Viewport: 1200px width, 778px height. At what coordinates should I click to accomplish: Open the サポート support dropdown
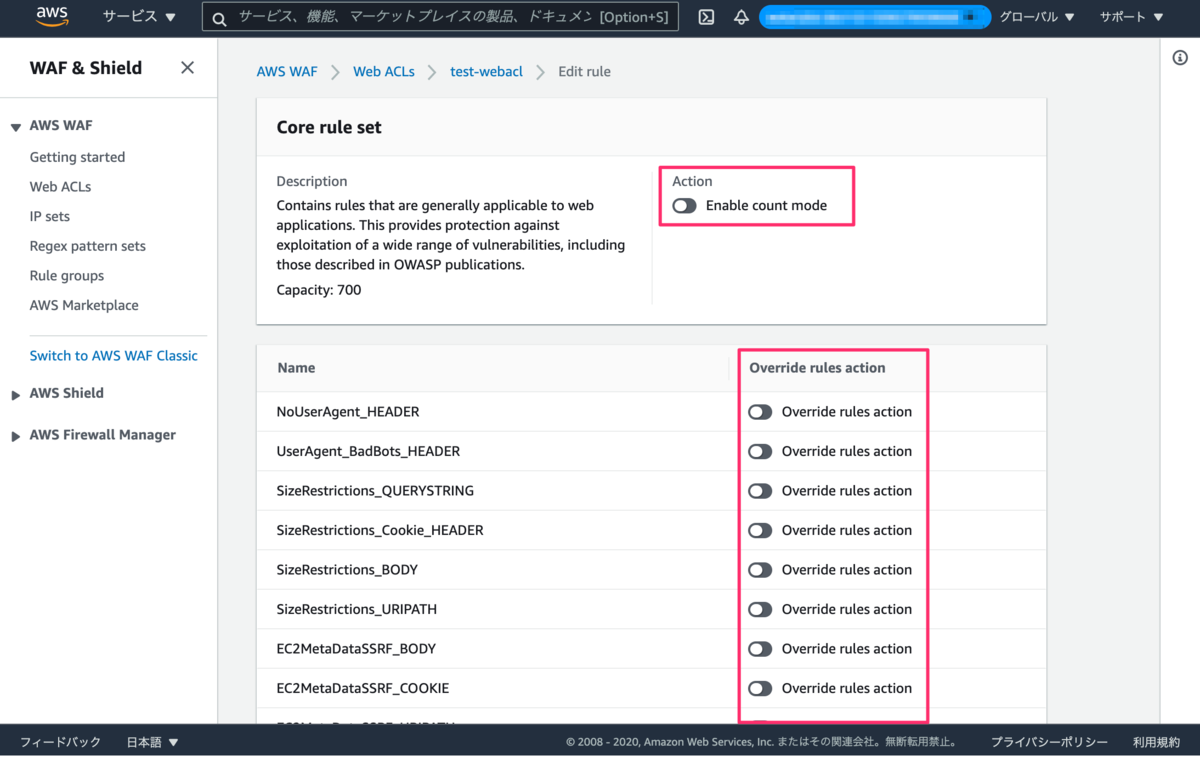1132,17
